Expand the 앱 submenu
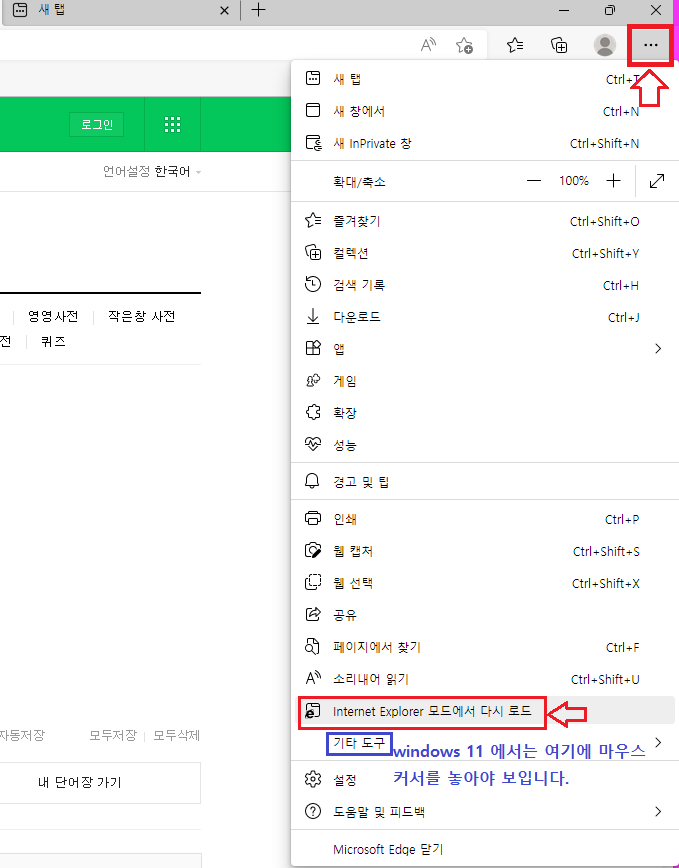The height and width of the screenshot is (868, 679). (483, 349)
